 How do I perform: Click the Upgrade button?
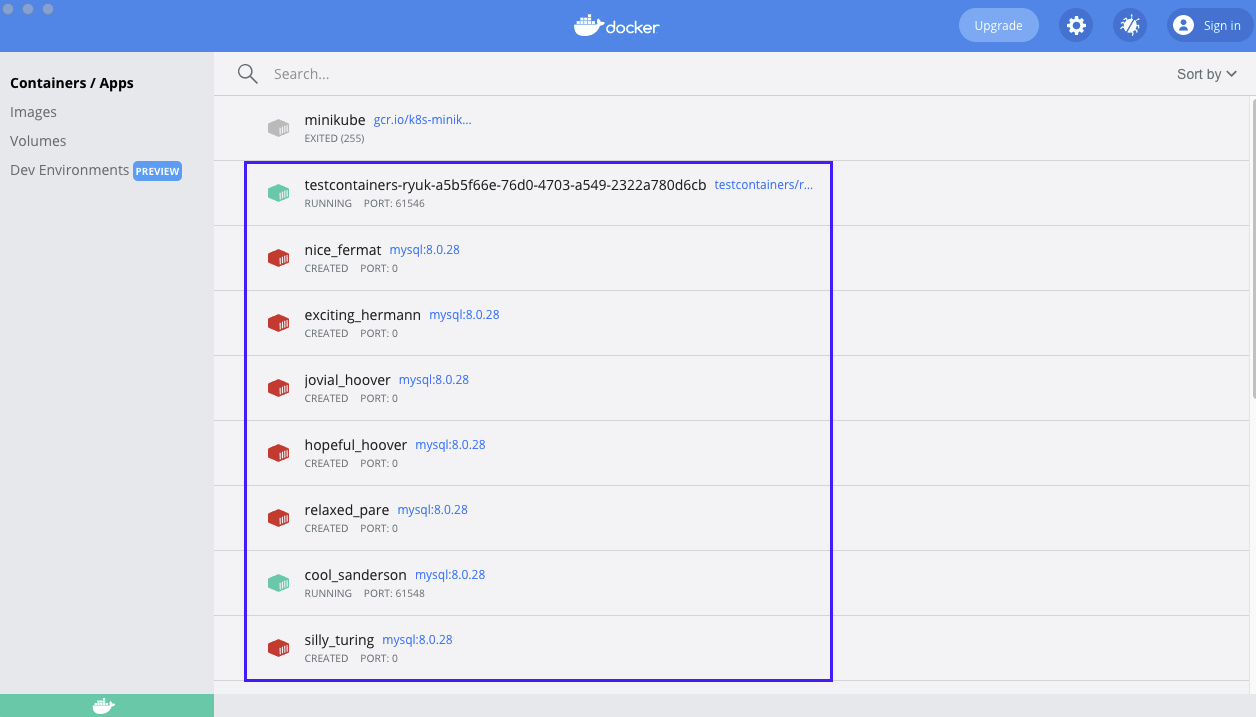tap(998, 26)
